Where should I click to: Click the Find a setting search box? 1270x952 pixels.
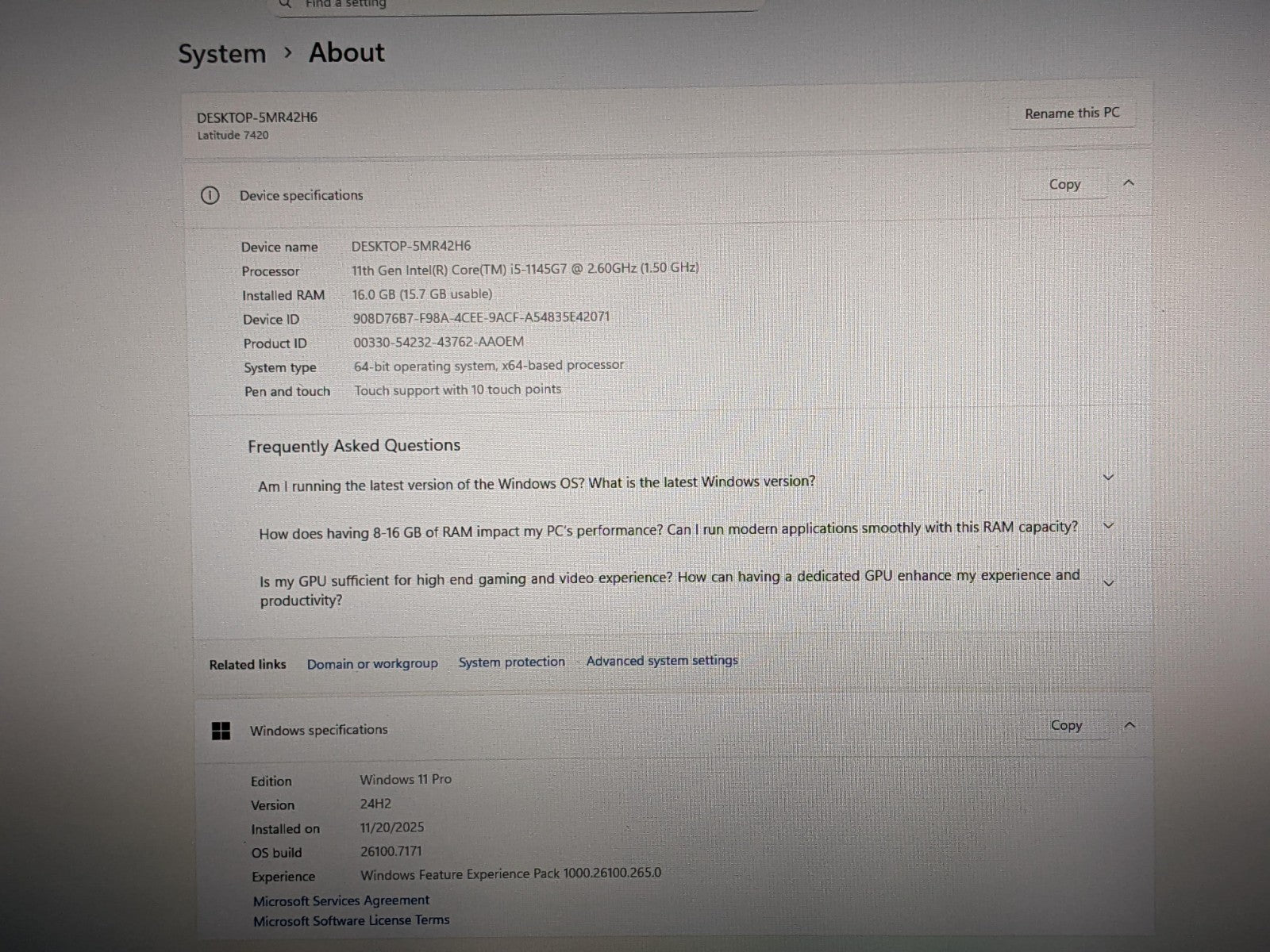(516, 5)
